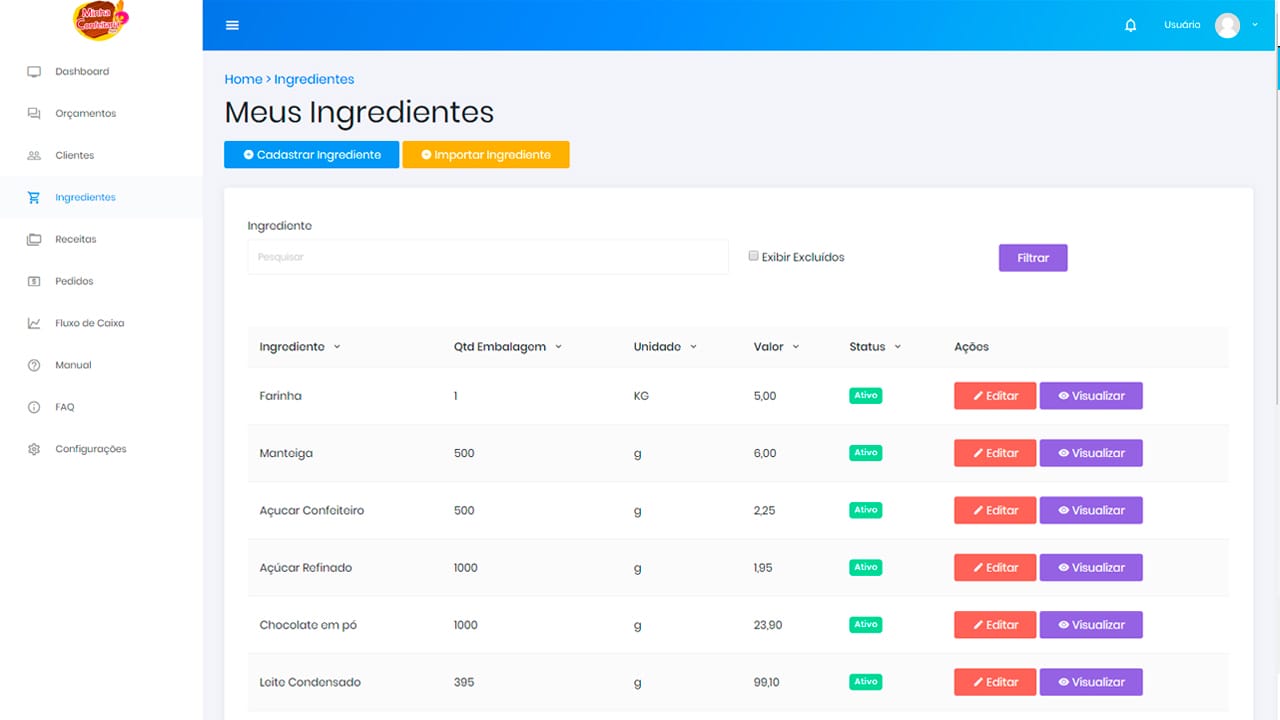The width and height of the screenshot is (1280, 720).
Task: Sort by the Ingrediente column arrow
Action: point(337,347)
